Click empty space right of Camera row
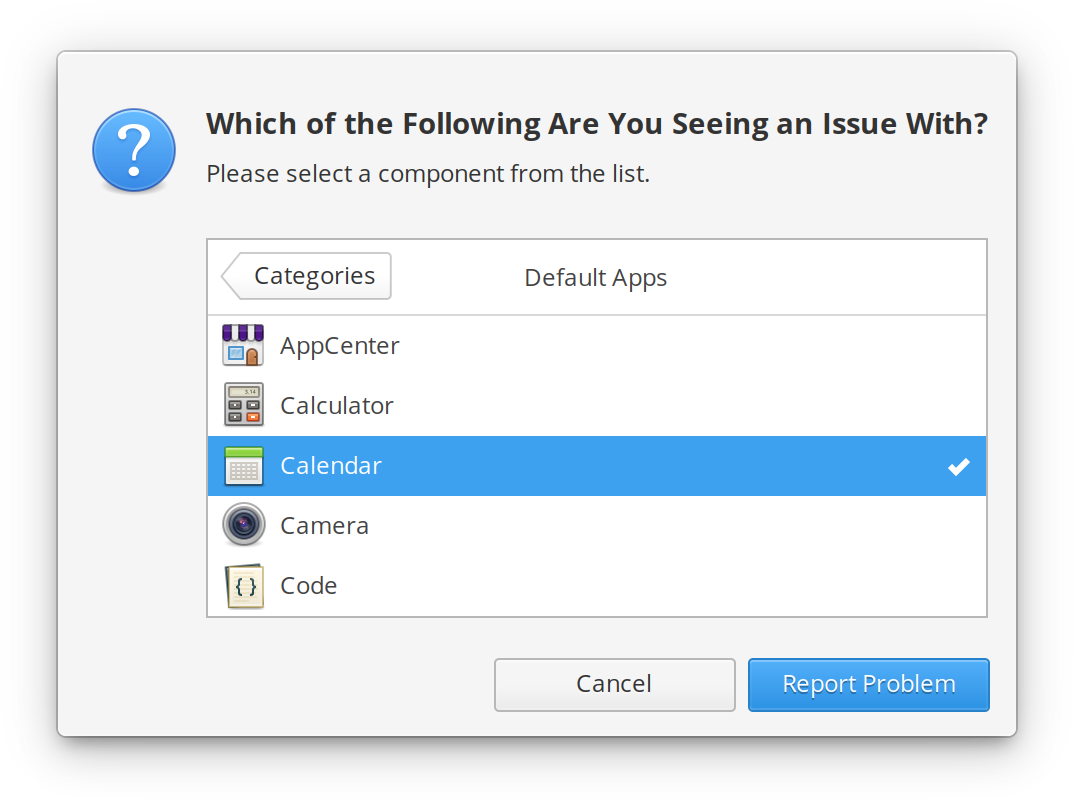 [x=700, y=526]
